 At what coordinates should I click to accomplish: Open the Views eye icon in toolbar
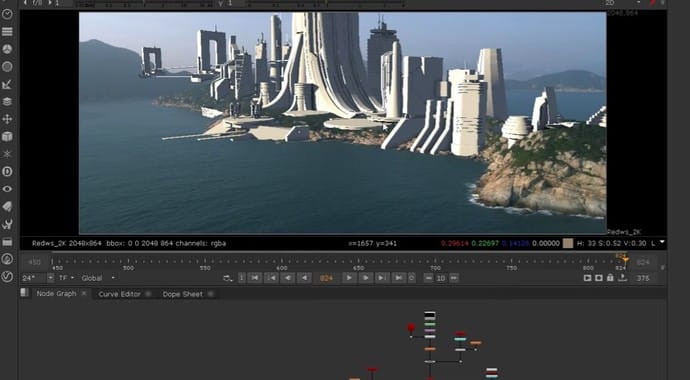7,189
